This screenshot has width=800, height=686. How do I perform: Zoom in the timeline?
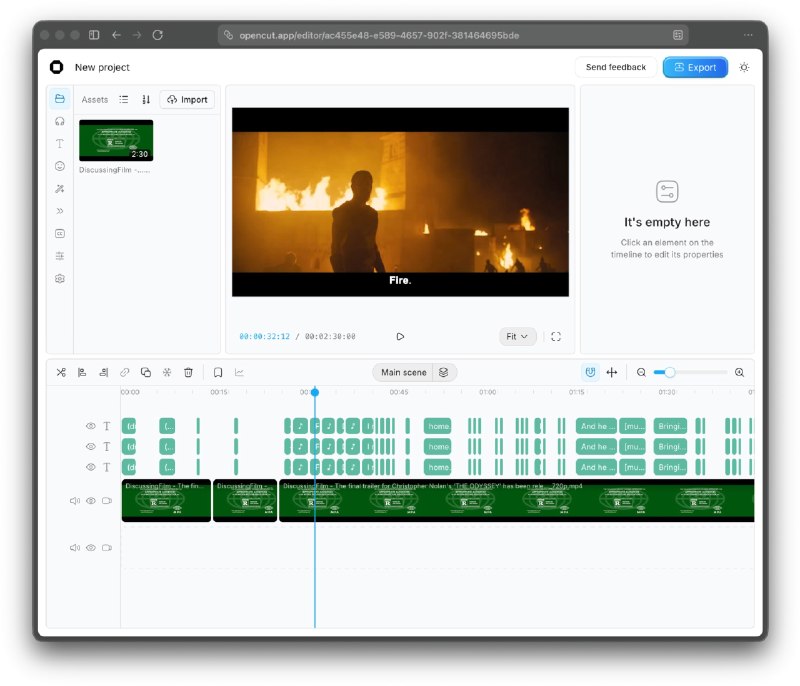[739, 372]
